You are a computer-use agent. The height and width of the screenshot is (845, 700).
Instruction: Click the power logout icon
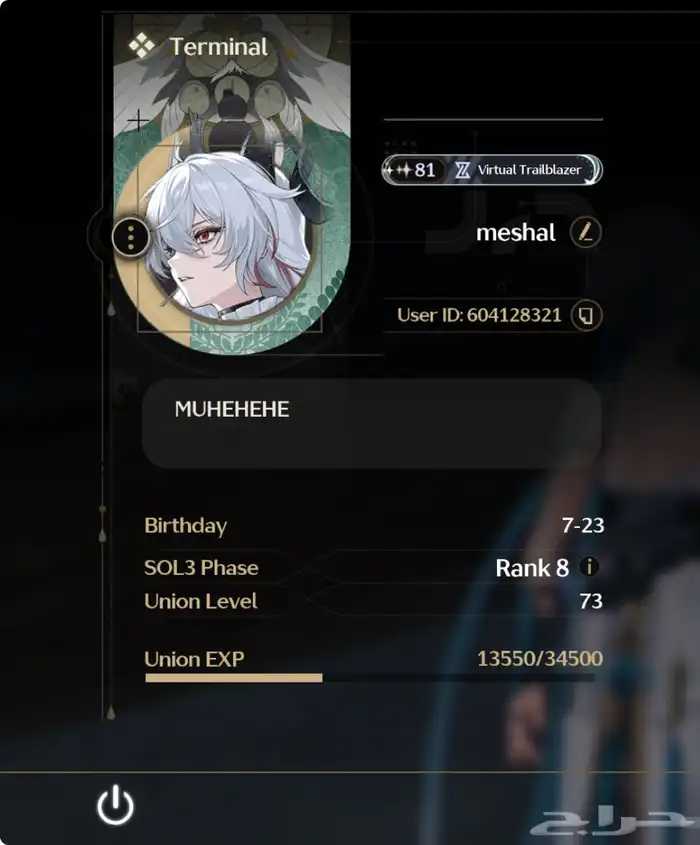[115, 805]
